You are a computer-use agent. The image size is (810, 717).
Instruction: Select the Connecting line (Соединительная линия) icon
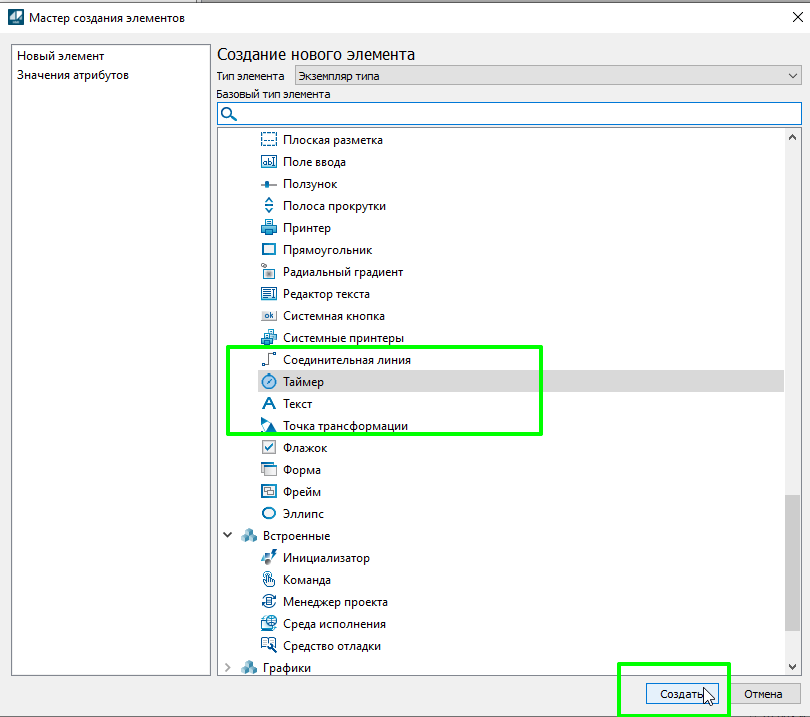coord(268,360)
